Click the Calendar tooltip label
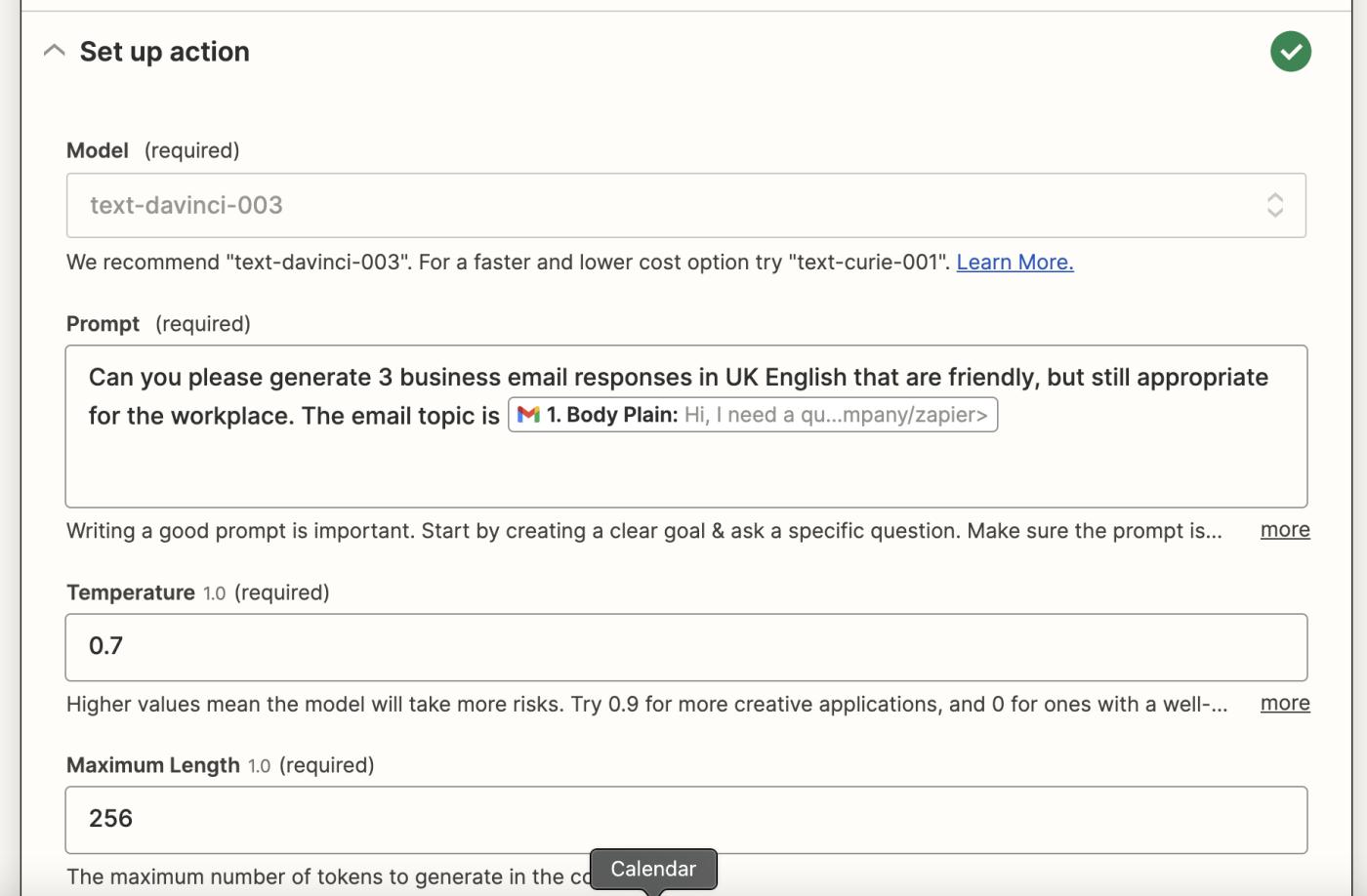The height and width of the screenshot is (896, 1367). click(653, 869)
